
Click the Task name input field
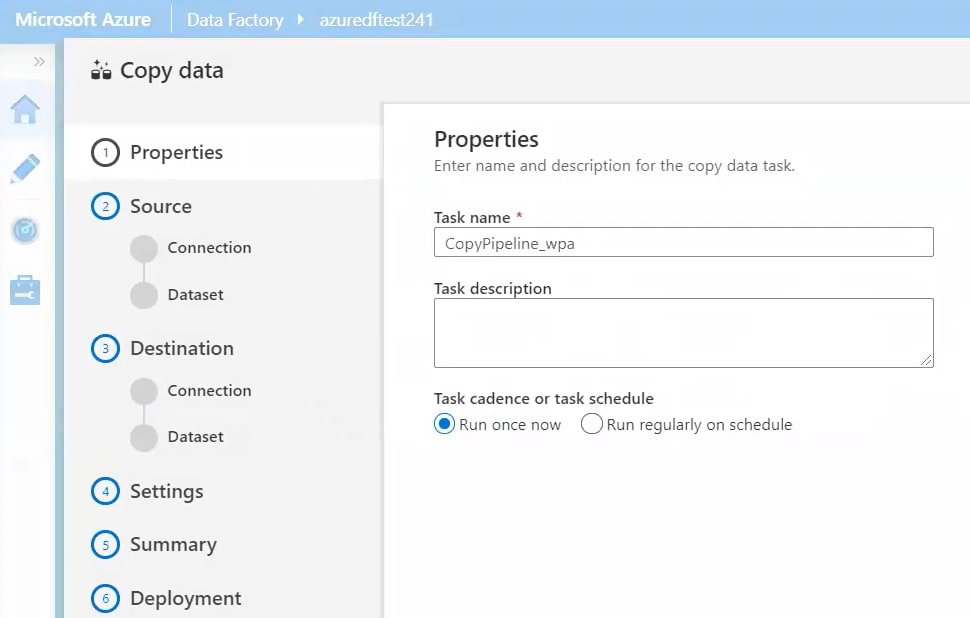point(684,242)
